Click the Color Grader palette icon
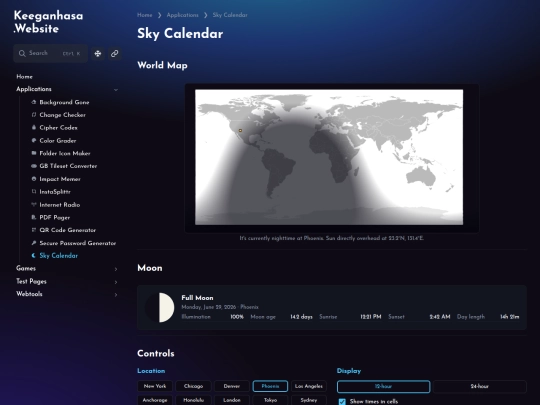The height and width of the screenshot is (405, 540). pos(34,141)
